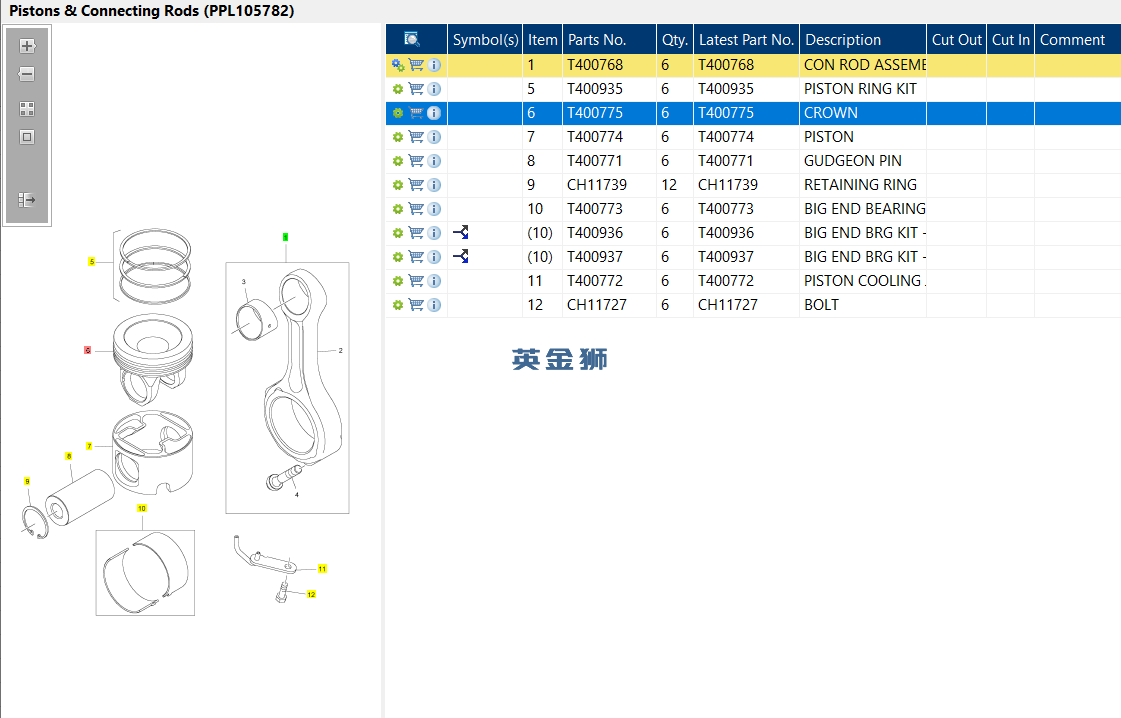Select part number T400937 in Parts No.
Viewport: 1121px width, 718px height.
tap(609, 257)
